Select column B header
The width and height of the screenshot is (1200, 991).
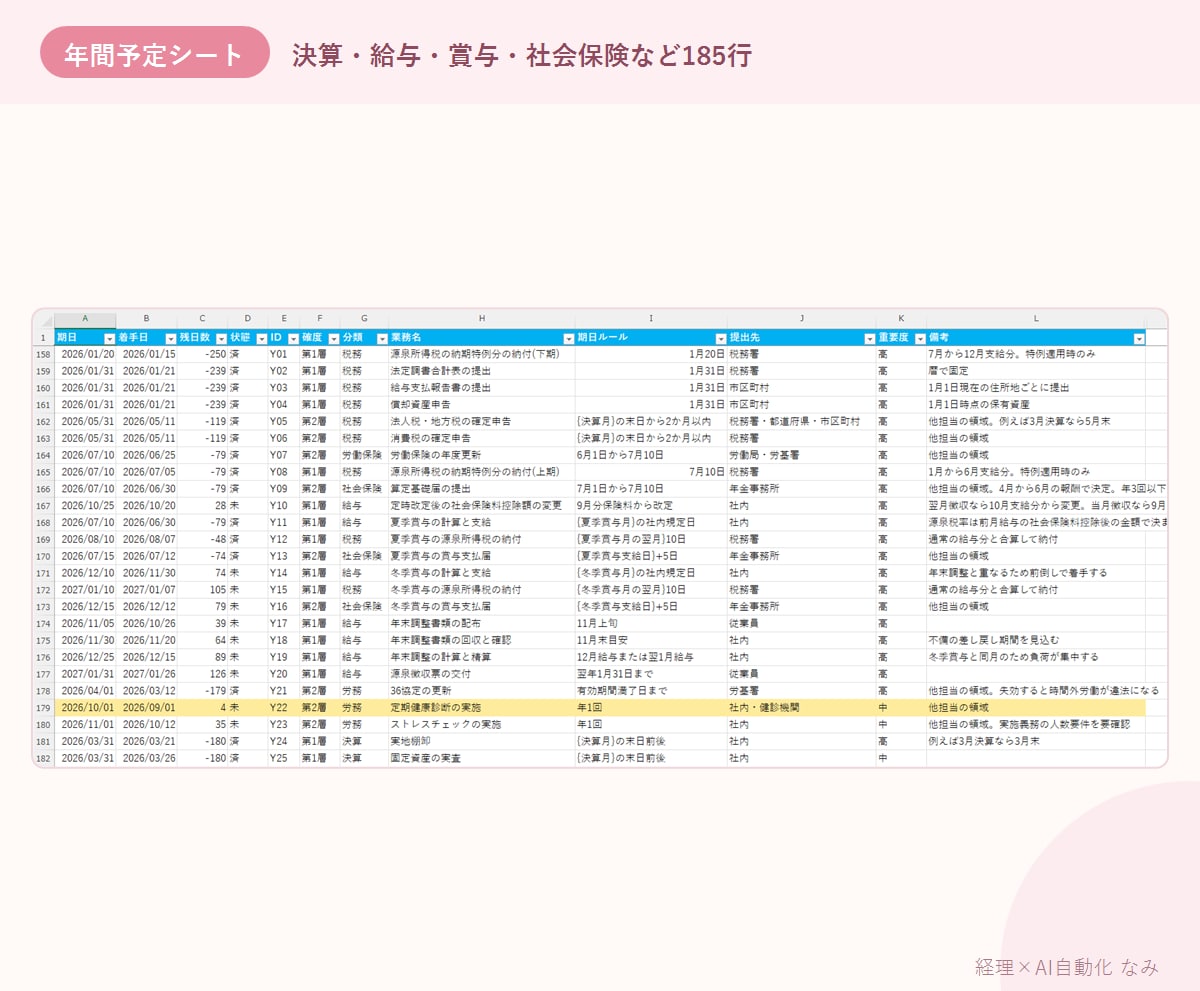(x=147, y=319)
